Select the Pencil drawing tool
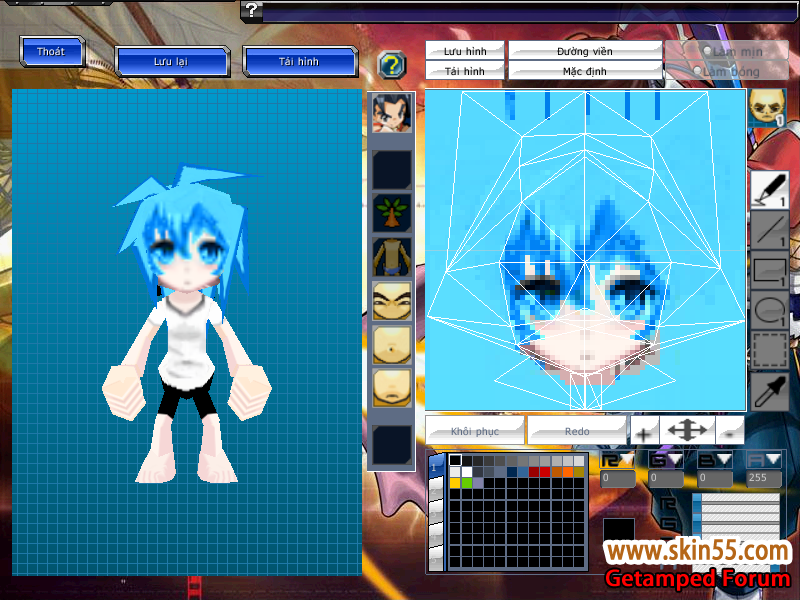Screen dimensions: 800x600 pos(769,190)
